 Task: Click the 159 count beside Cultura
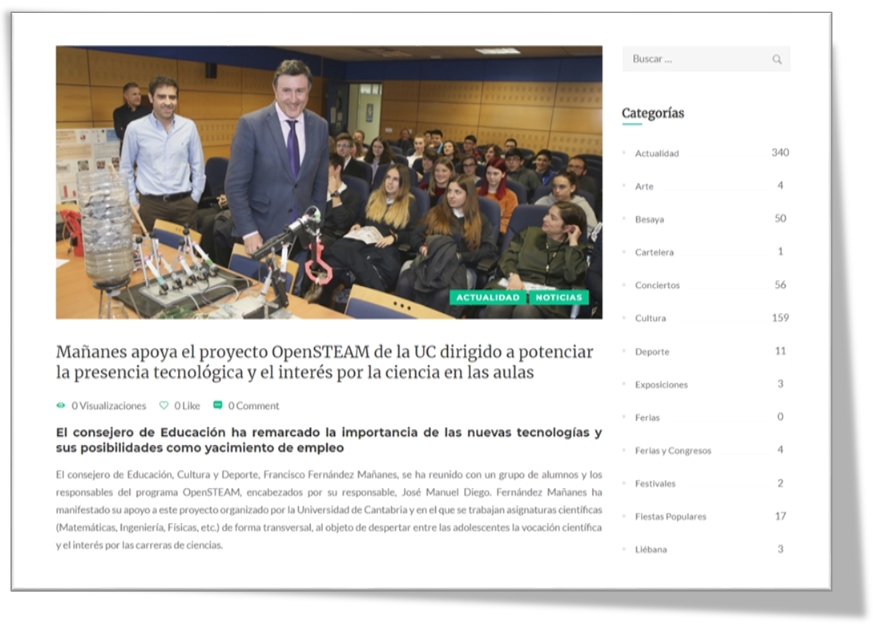tap(780, 317)
